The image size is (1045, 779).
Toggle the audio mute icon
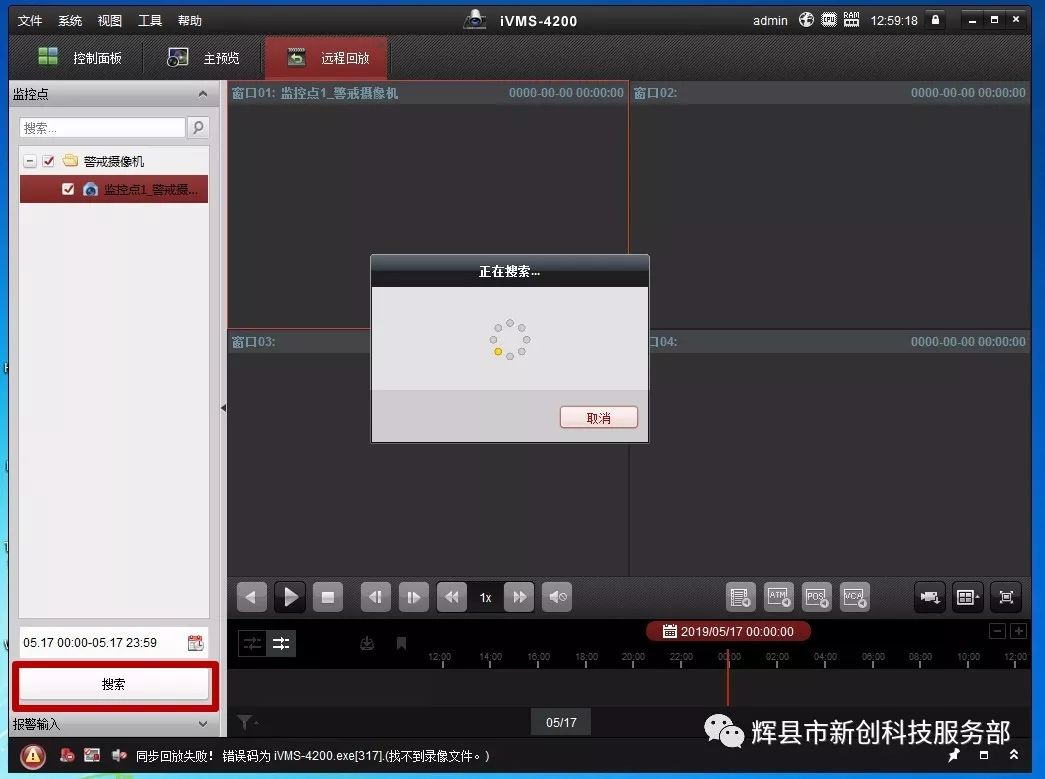click(x=558, y=597)
